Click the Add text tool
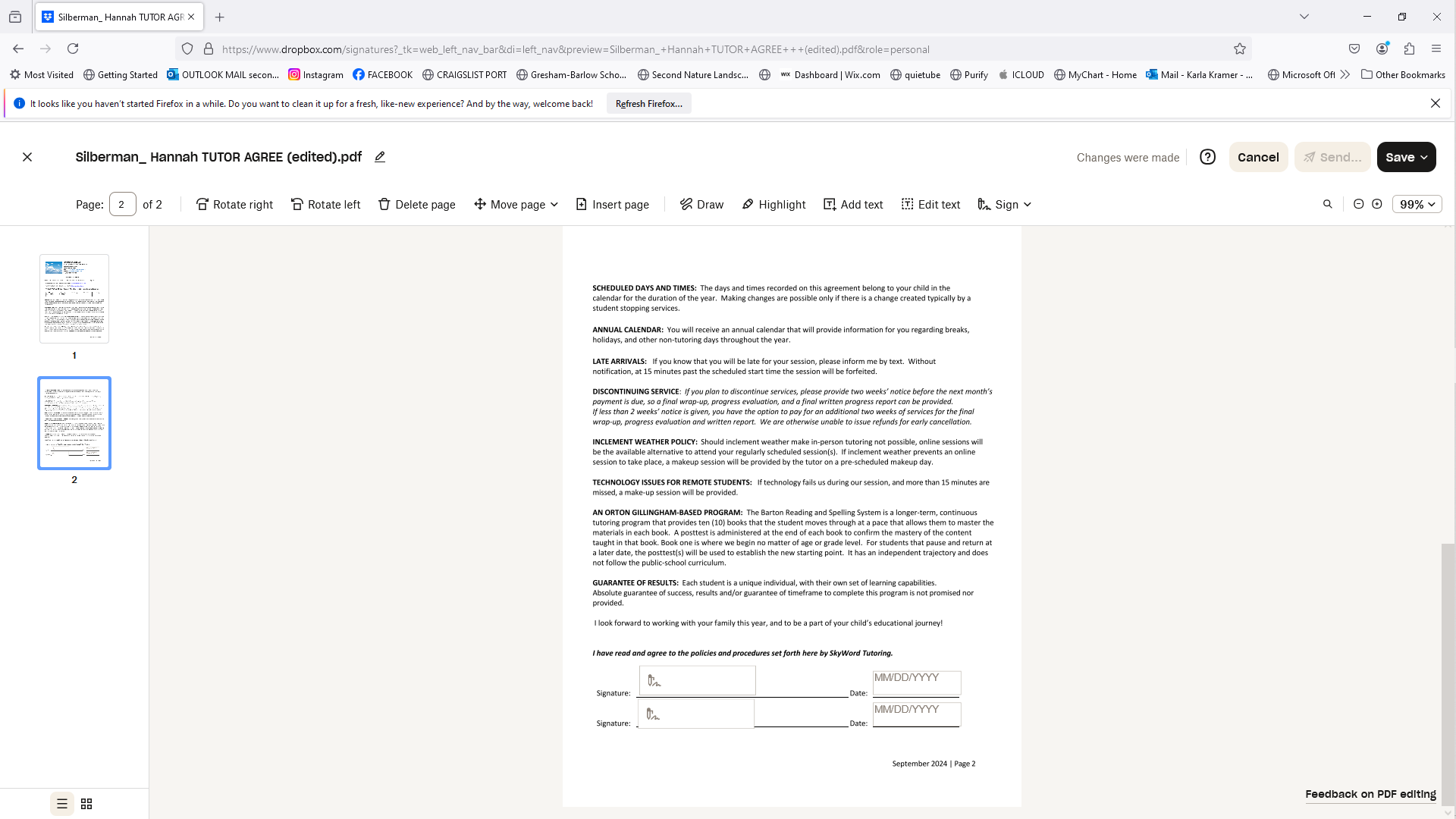Screen dimensions: 1456x819 coord(853,205)
